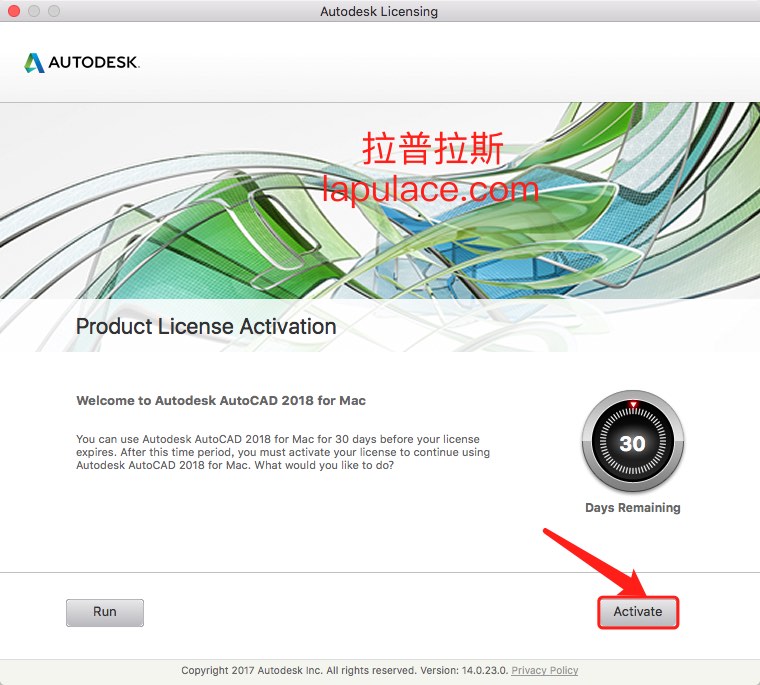Click the Autodesk logo icon

point(34,63)
